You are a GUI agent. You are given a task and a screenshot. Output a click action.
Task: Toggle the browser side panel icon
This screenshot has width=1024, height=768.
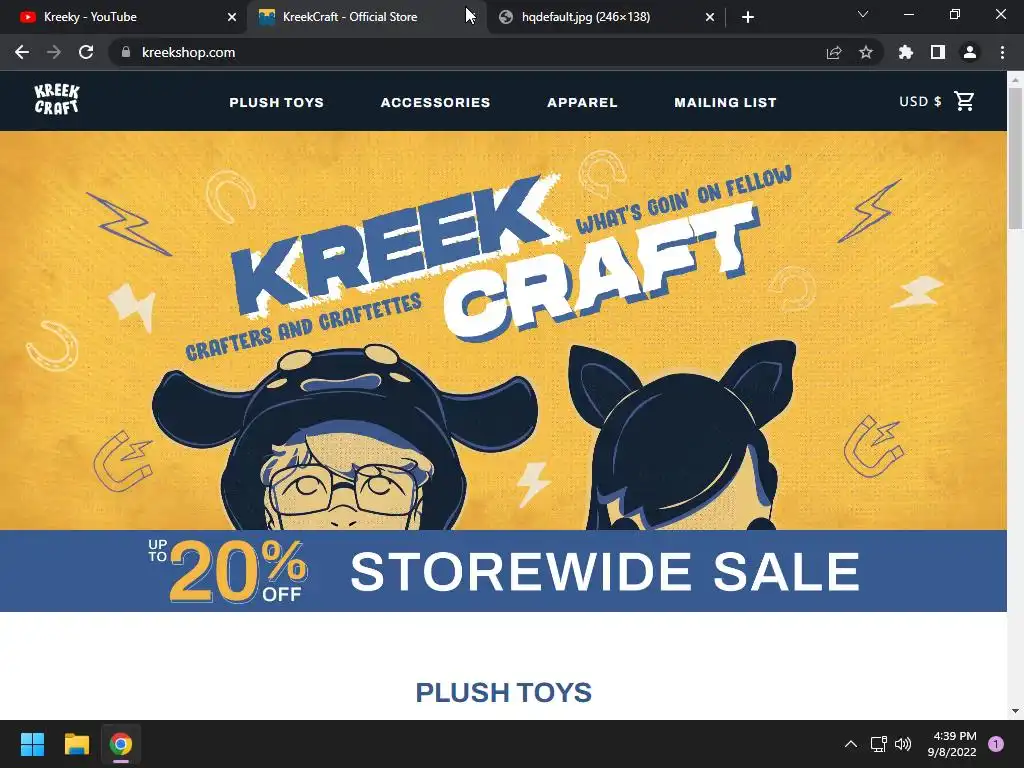click(x=938, y=52)
